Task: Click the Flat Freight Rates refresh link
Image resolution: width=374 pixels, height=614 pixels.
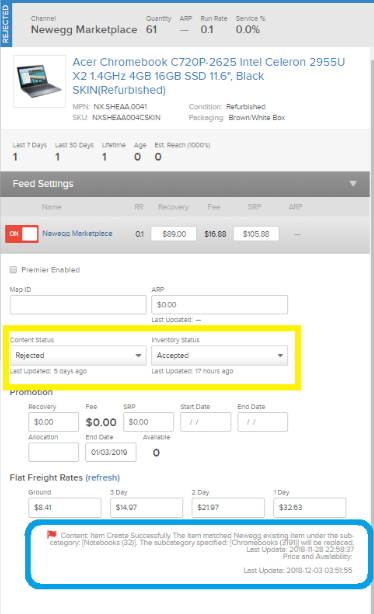Action: tap(103, 478)
